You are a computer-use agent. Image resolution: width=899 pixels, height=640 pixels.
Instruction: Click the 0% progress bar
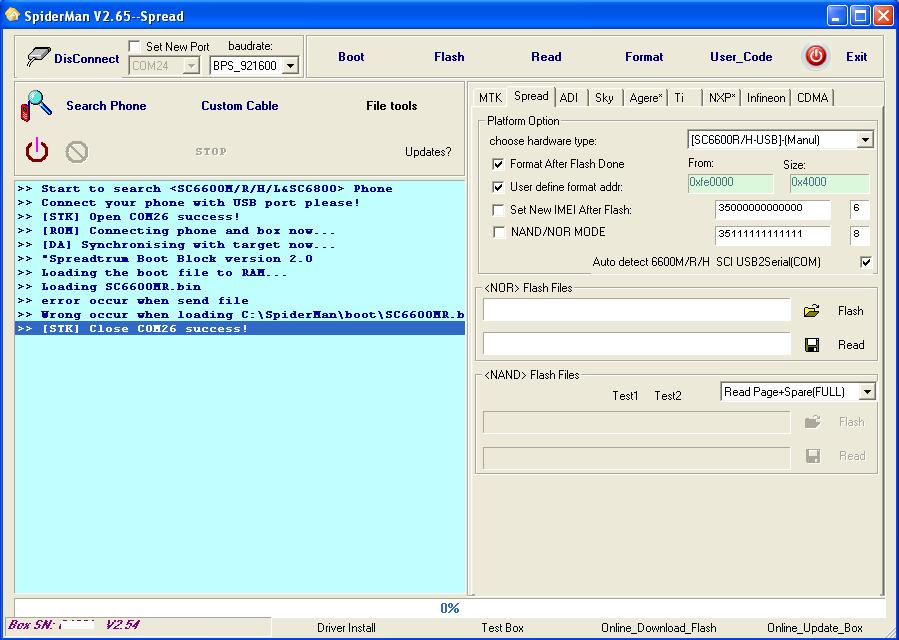click(450, 608)
